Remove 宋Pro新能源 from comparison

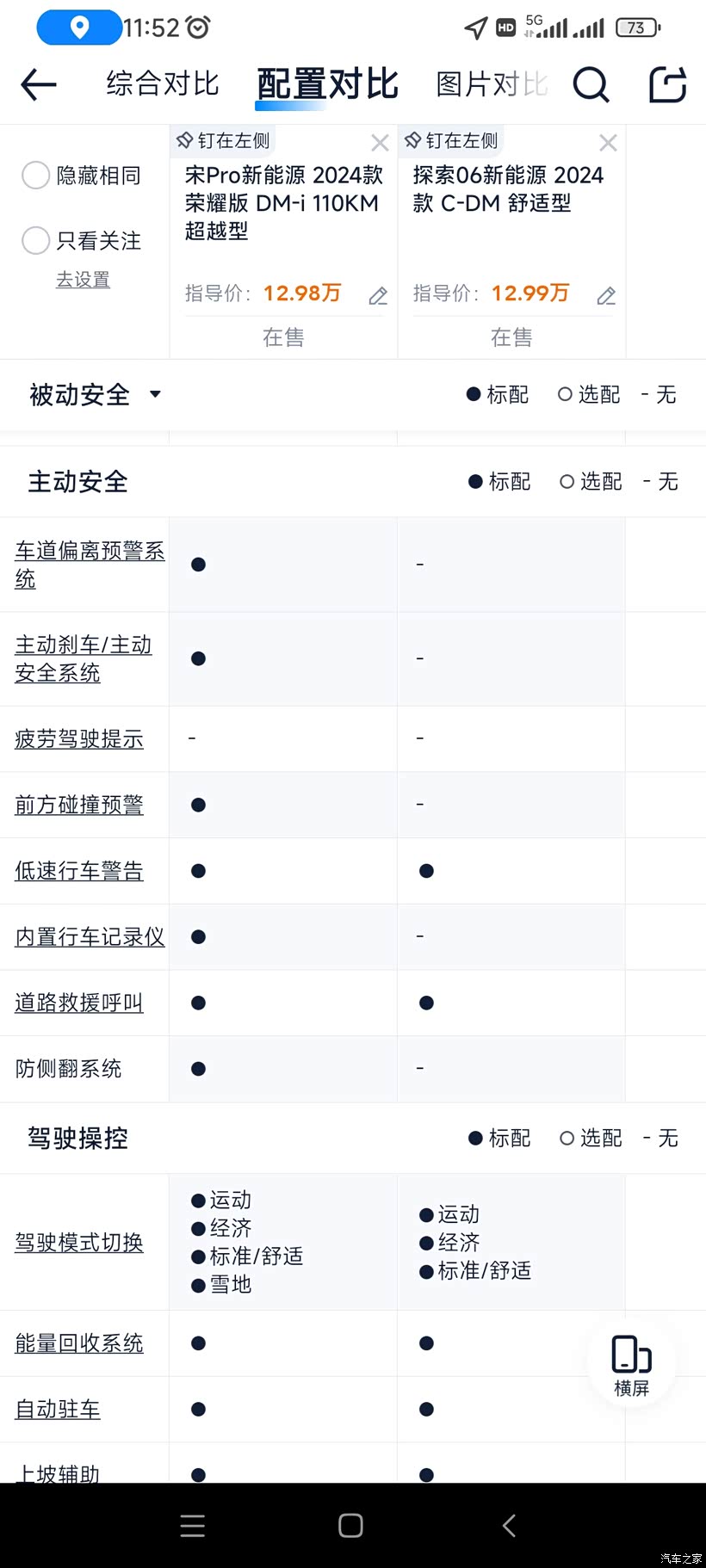[x=380, y=143]
